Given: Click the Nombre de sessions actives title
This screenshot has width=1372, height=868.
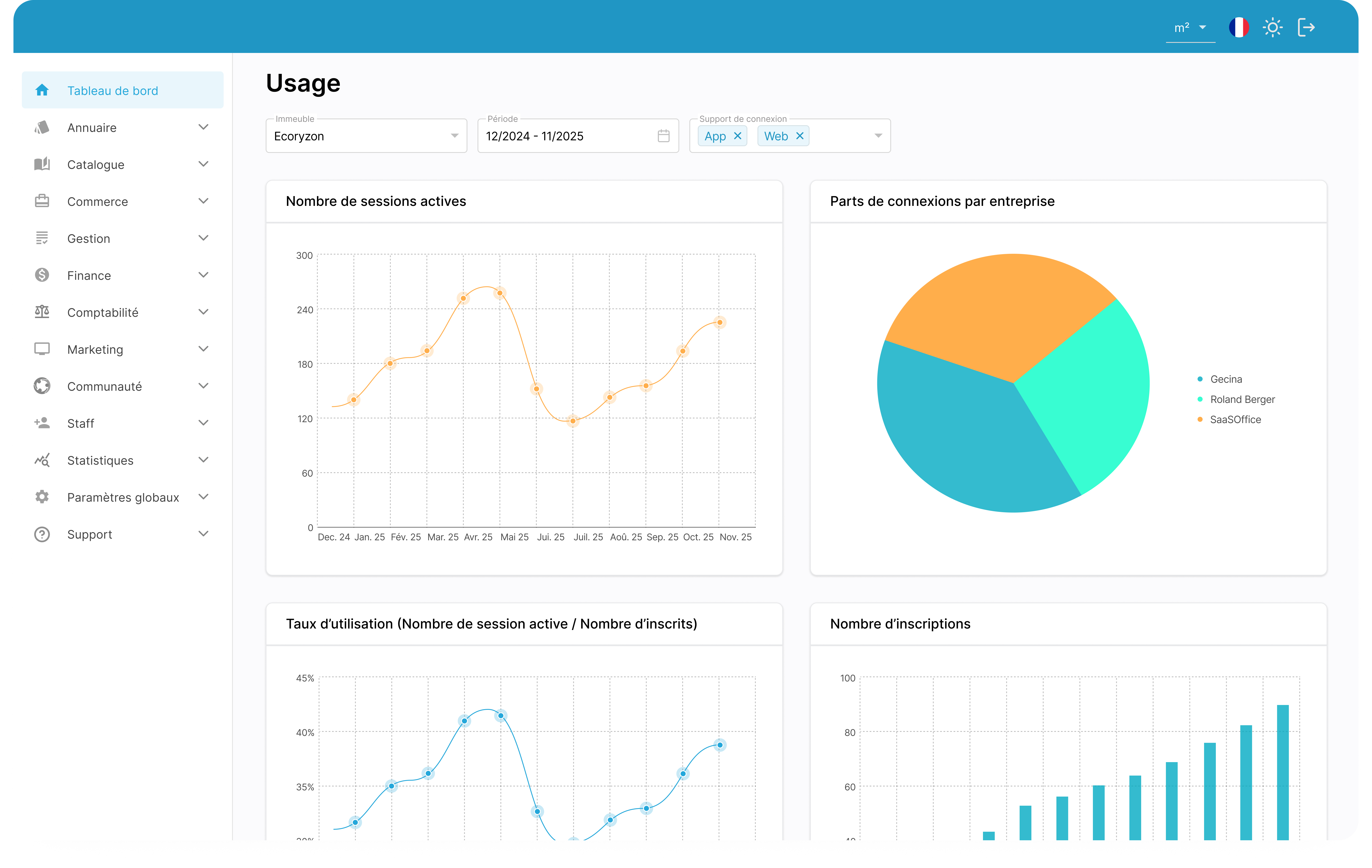Looking at the screenshot, I should click(x=376, y=201).
